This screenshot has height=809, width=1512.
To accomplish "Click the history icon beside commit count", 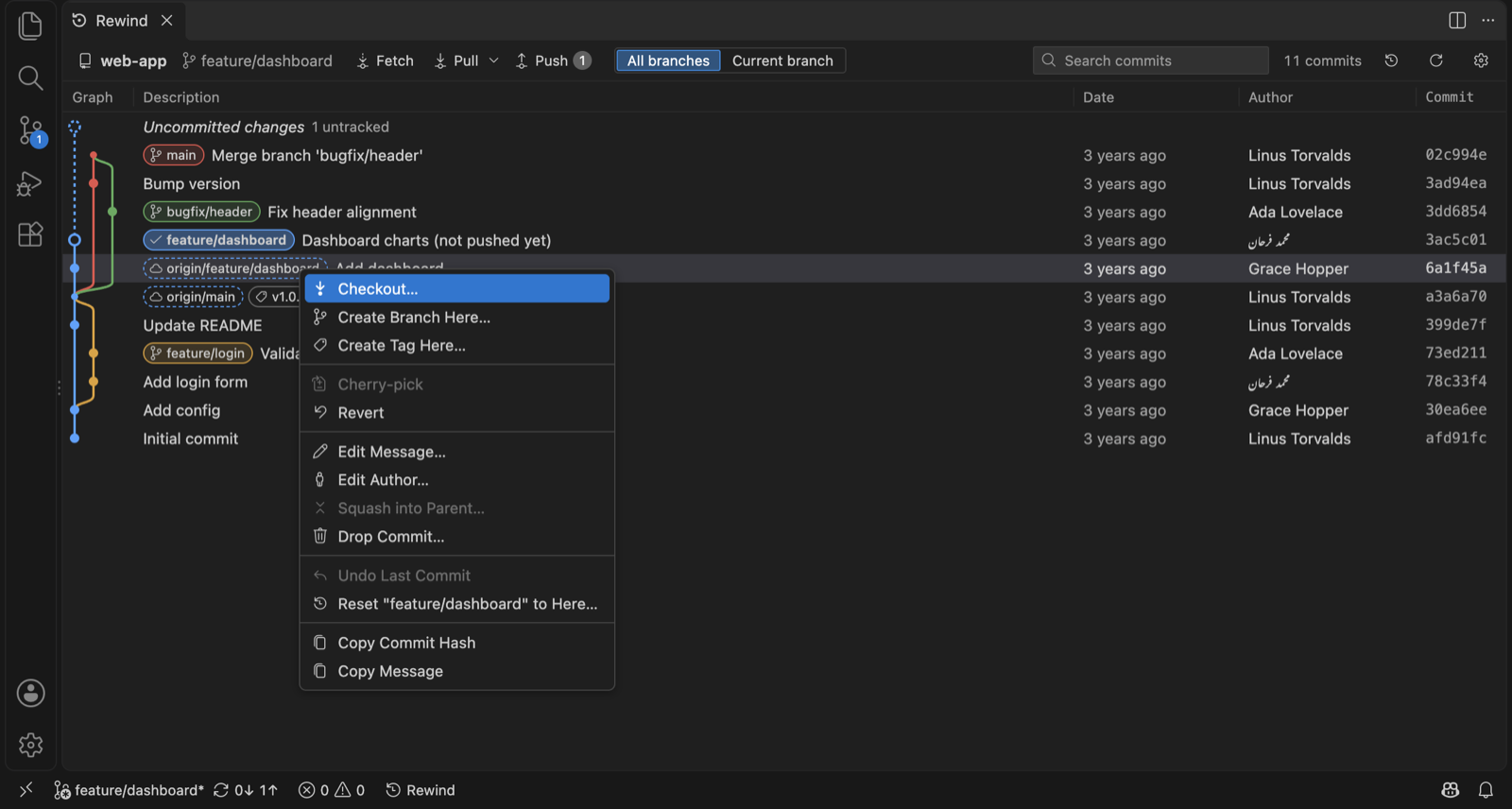I will point(1391,60).
